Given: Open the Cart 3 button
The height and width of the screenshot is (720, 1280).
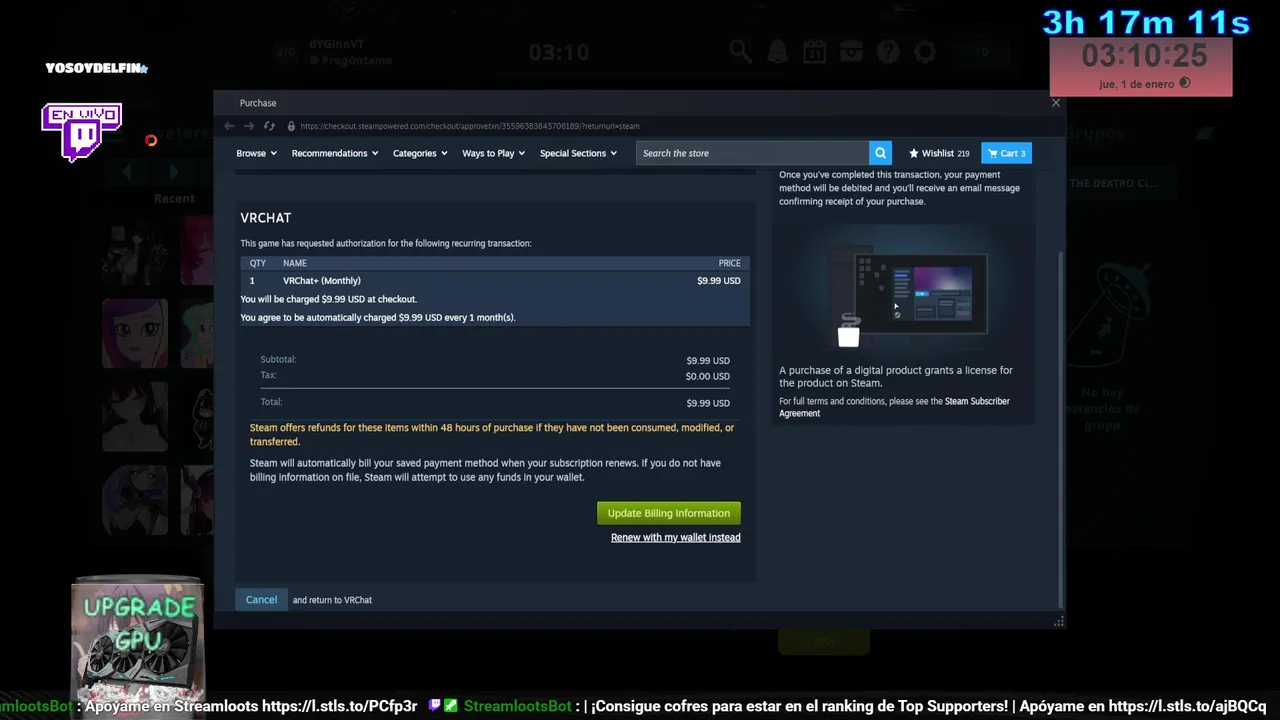Looking at the screenshot, I should [x=1006, y=153].
